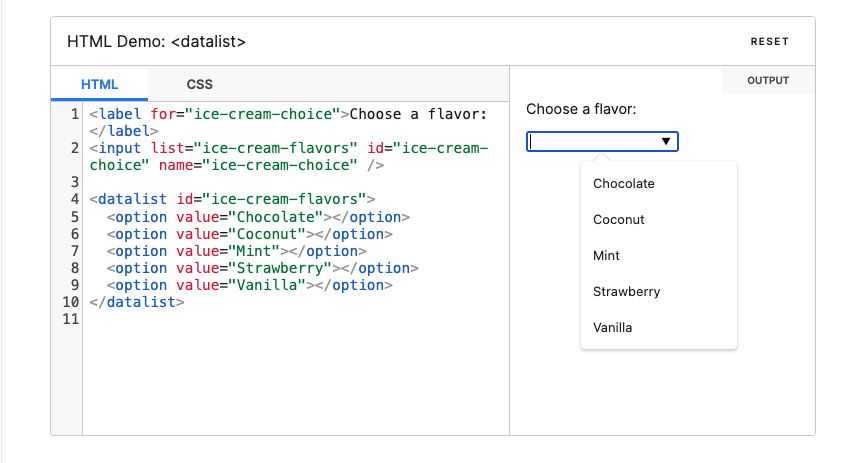Click the datalist dropdown arrow

[x=665, y=141]
